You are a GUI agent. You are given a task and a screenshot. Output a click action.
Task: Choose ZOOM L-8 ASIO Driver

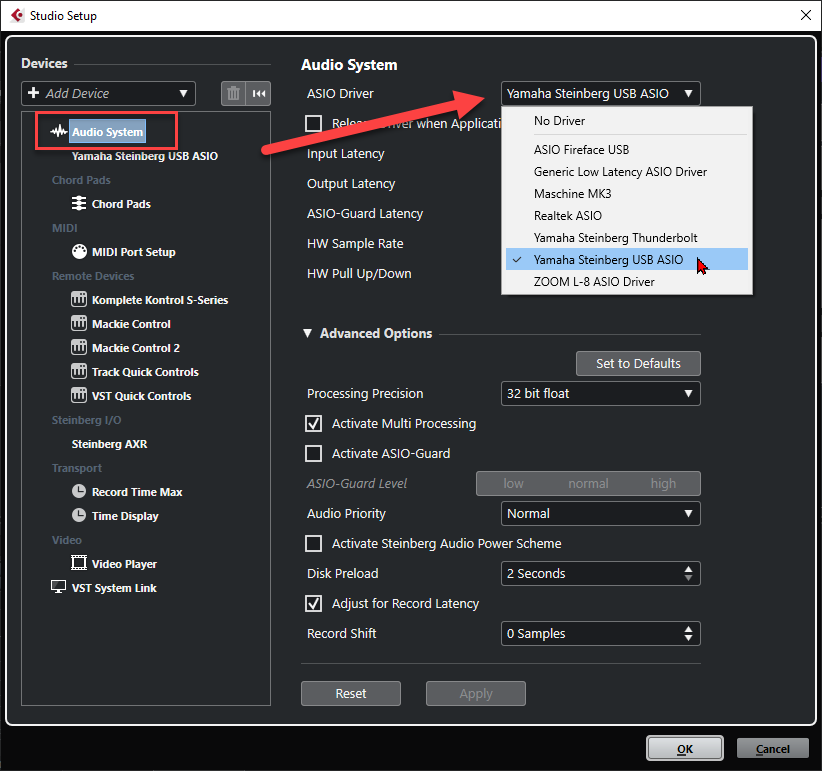tap(627, 282)
